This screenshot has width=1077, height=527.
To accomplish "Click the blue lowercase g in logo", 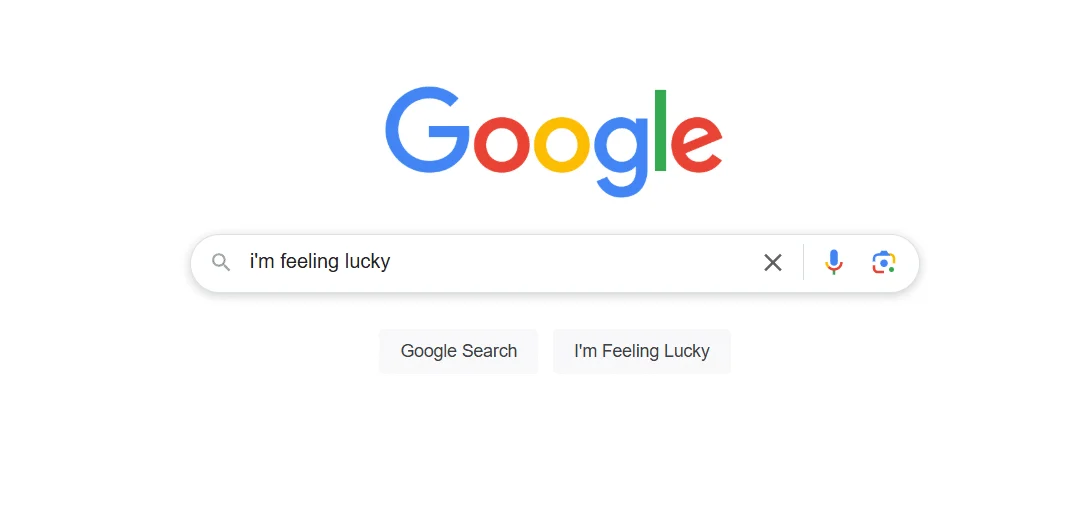I will pyautogui.click(x=622, y=157).
